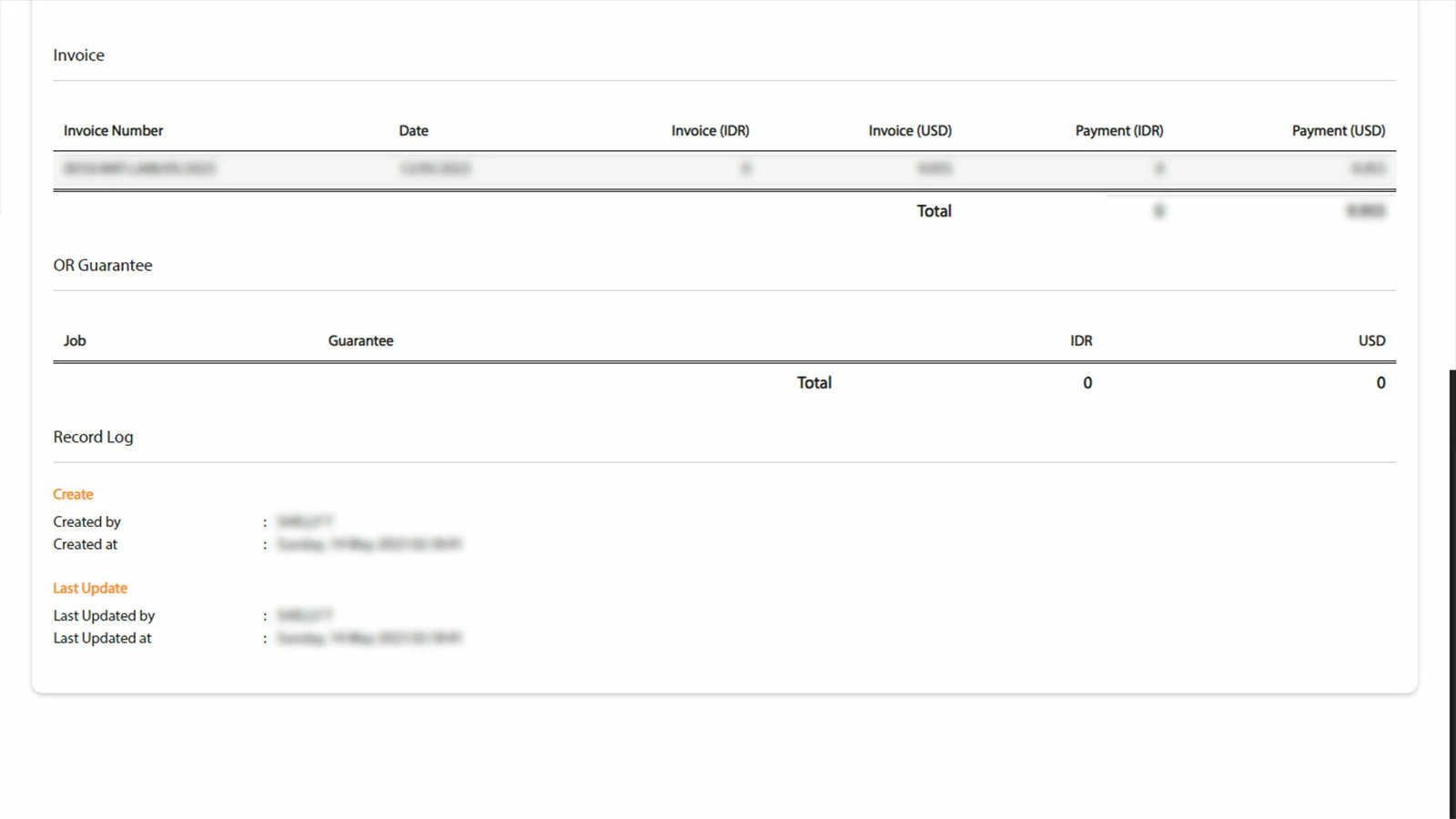The width and height of the screenshot is (1456, 819).
Task: Click the orange Create label
Action: pos(73,495)
